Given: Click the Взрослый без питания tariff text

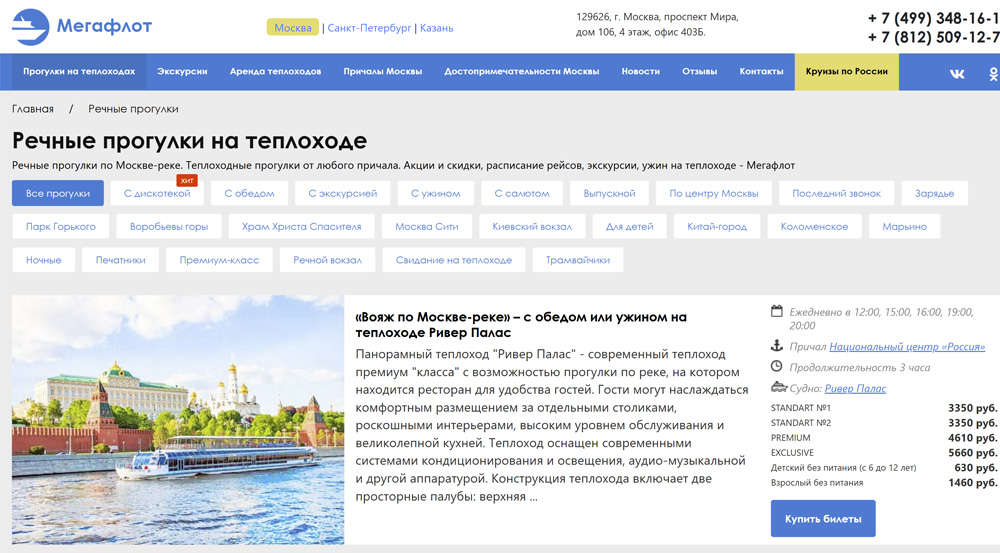Looking at the screenshot, I should (x=817, y=482).
